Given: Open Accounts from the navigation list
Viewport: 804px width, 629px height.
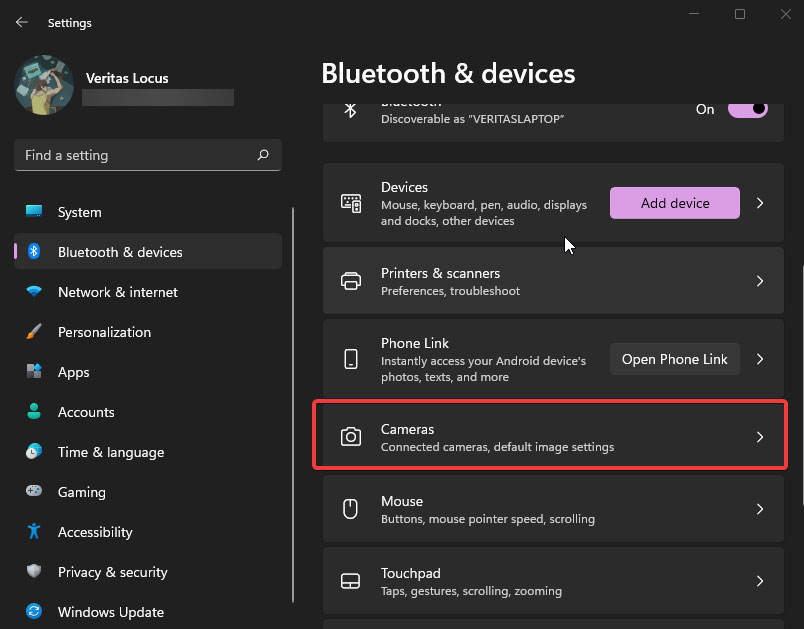Looking at the screenshot, I should coord(86,412).
